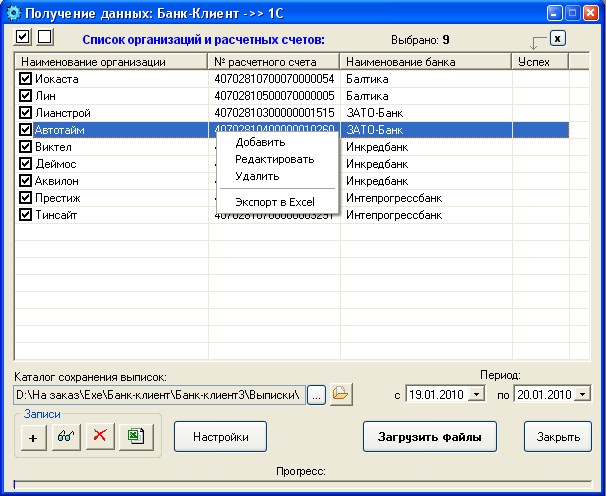
Task: Click the deselect-all empty box icon
Action: pyautogui.click(x=45, y=37)
